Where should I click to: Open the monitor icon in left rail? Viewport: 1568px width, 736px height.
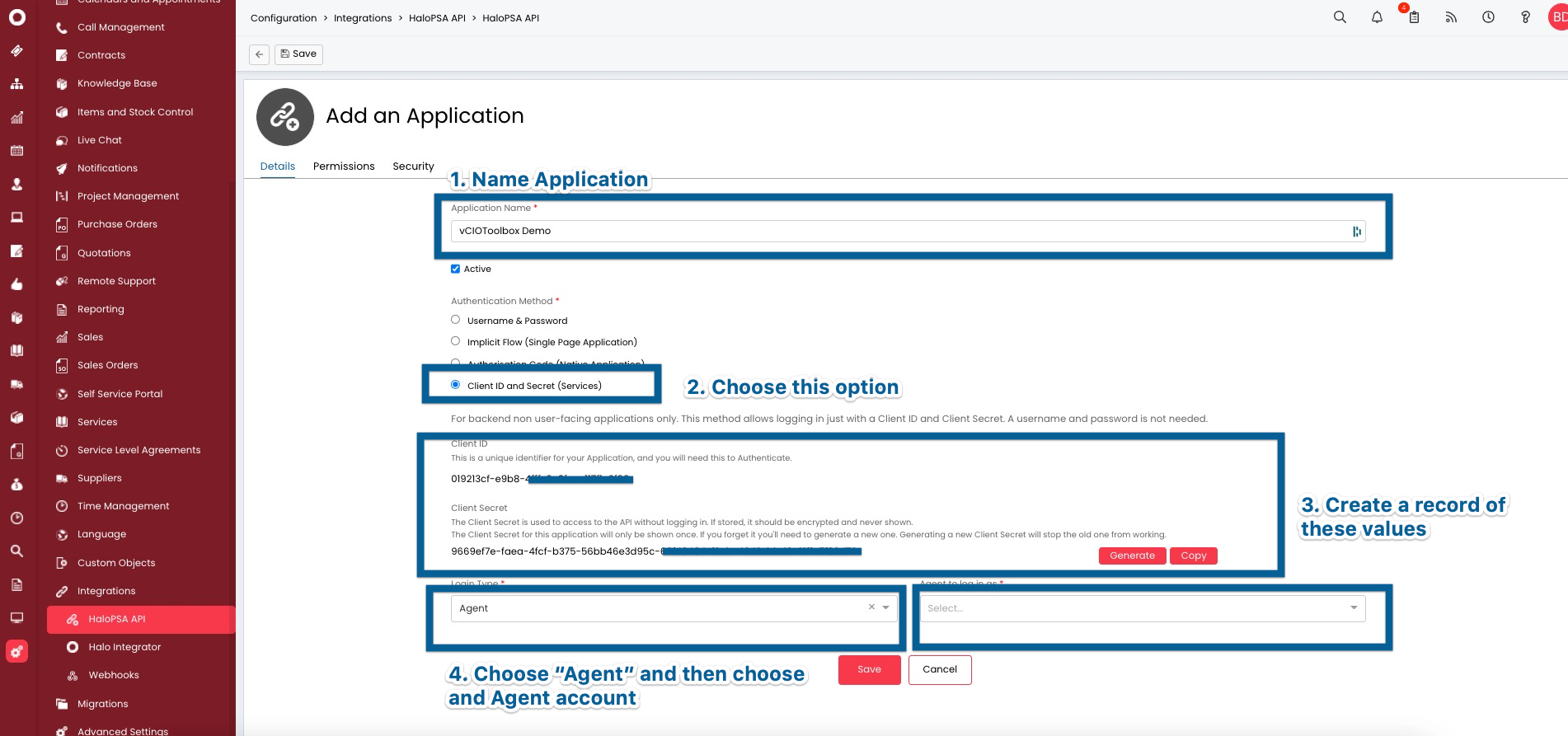tap(16, 617)
